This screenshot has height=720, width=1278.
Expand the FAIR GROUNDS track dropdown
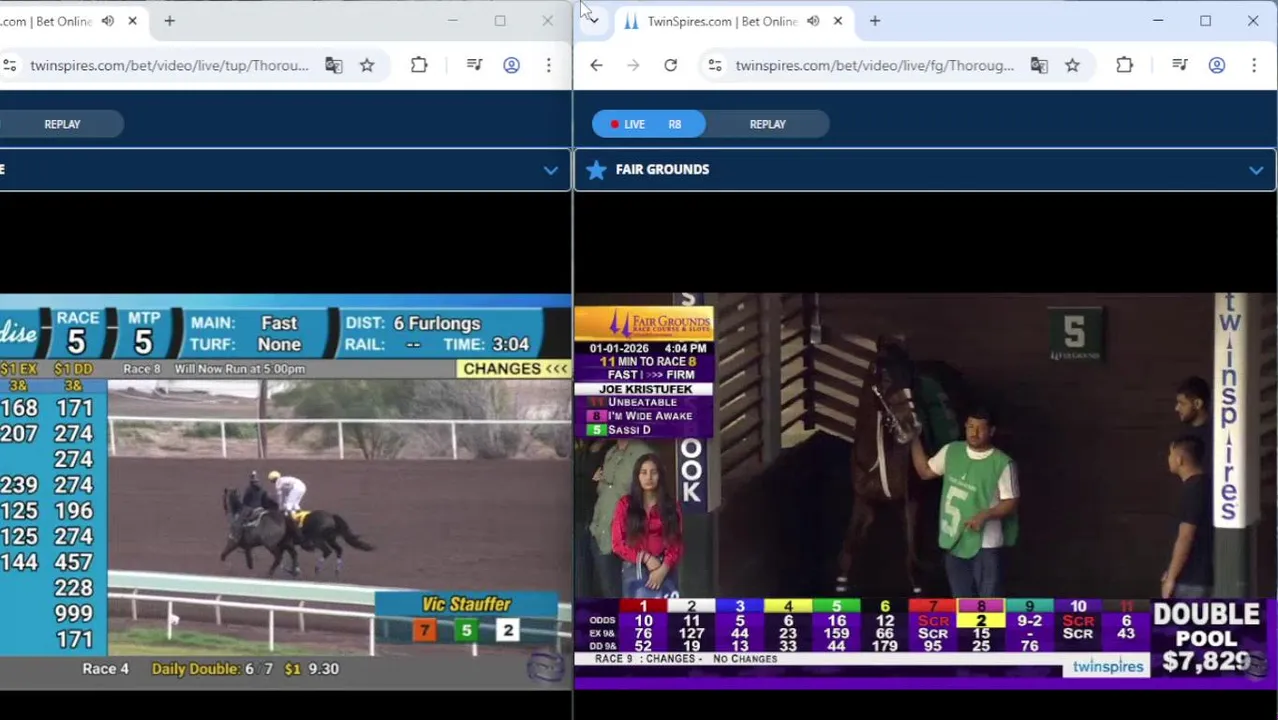point(1256,170)
